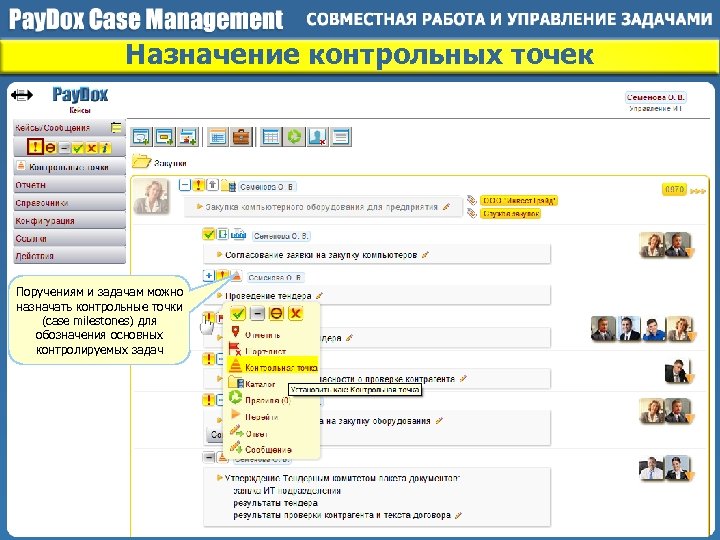Mark completed with popup green checkmark

238,313
